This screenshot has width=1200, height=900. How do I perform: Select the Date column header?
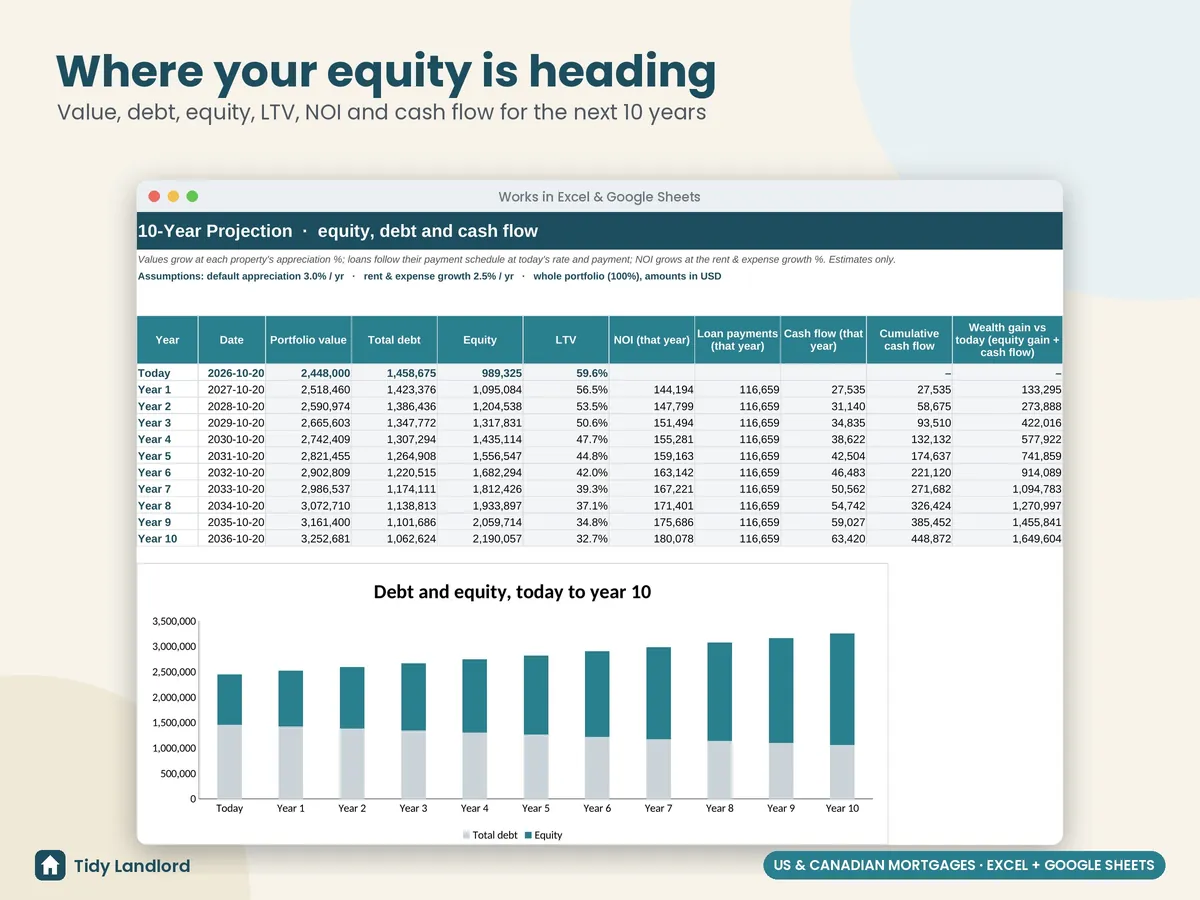pyautogui.click(x=232, y=340)
